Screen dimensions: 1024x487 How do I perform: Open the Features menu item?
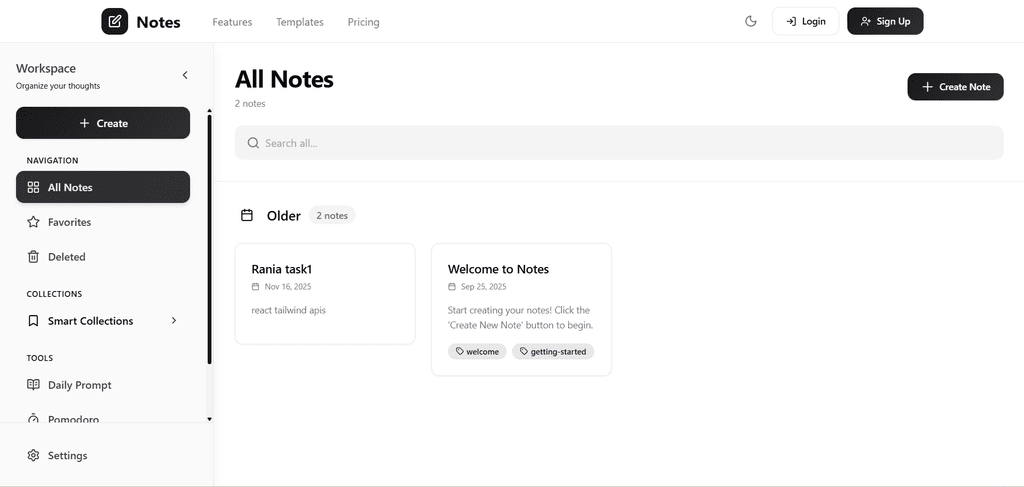232,22
